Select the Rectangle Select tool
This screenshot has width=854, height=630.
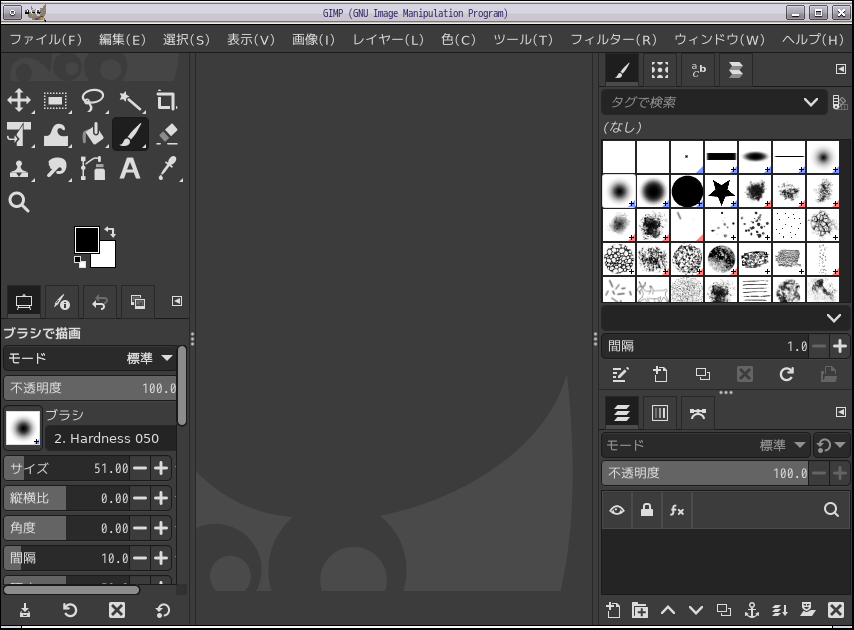pyautogui.click(x=56, y=100)
